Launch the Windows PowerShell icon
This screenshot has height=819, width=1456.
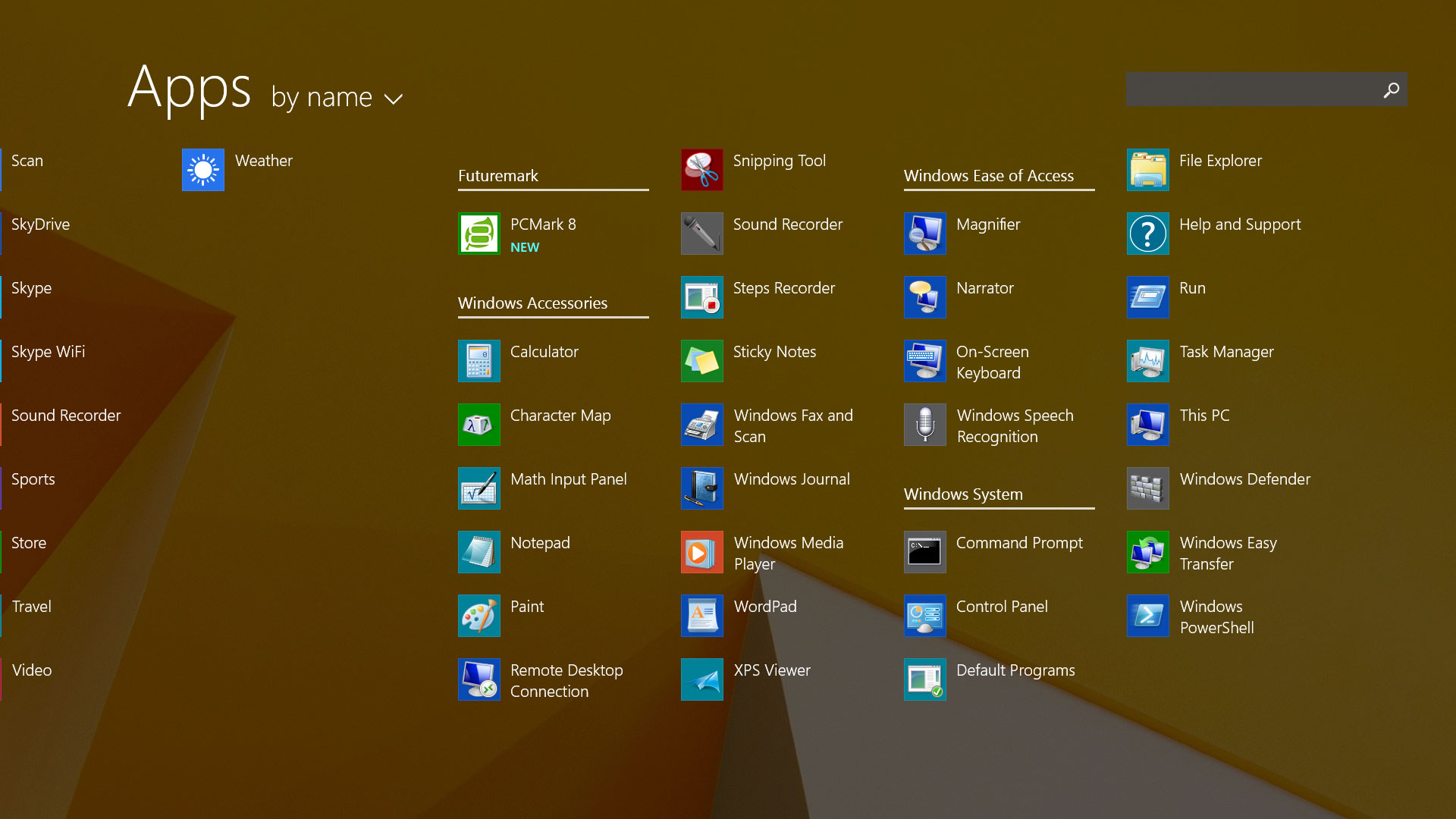[x=1147, y=616]
